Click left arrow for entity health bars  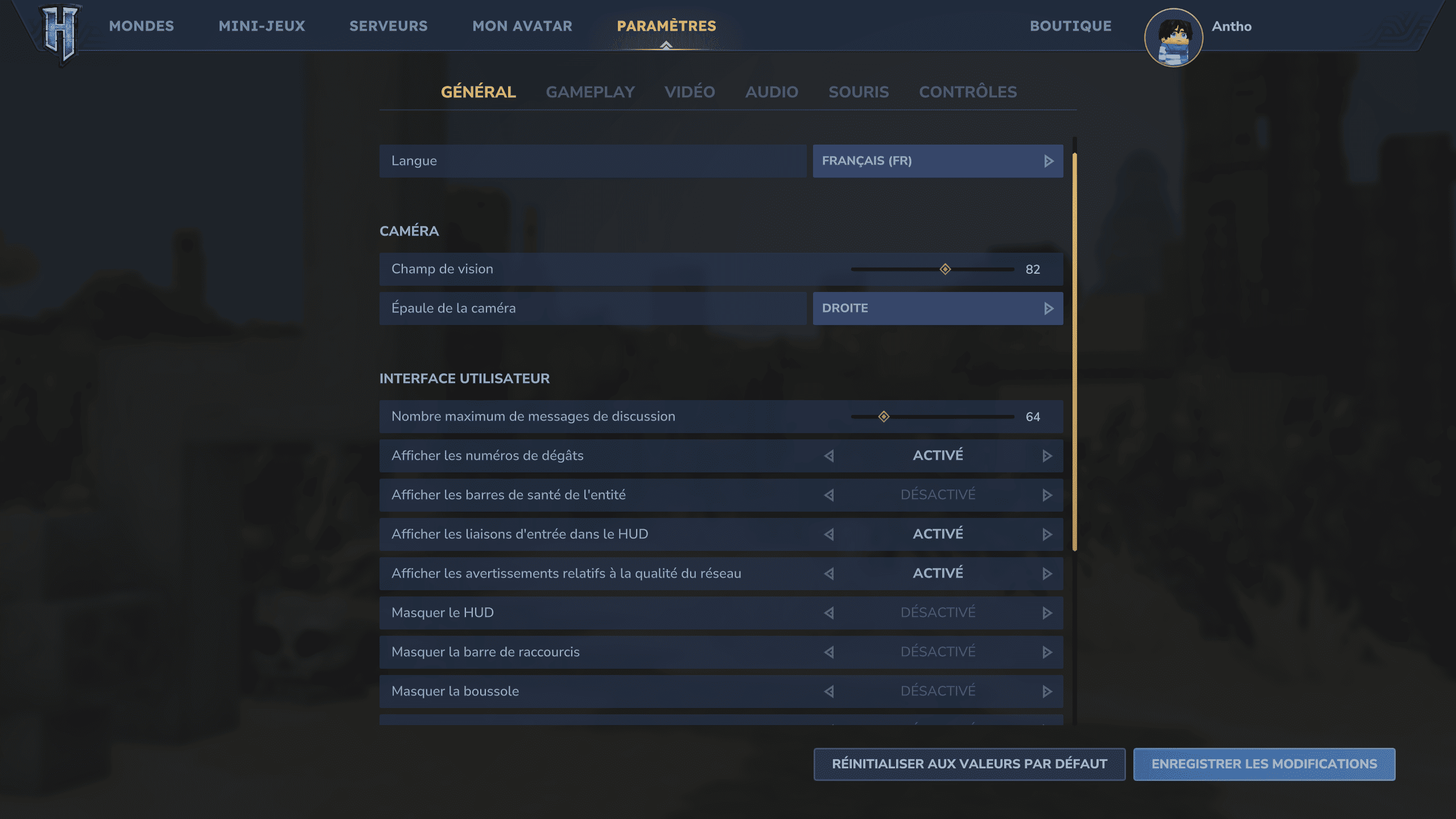(829, 495)
